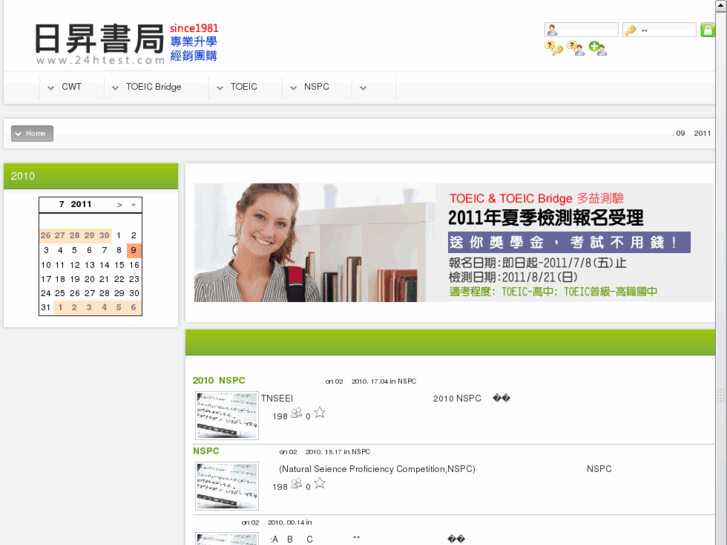Click the star rating icon in 2010 NSPC article

pos(319,412)
